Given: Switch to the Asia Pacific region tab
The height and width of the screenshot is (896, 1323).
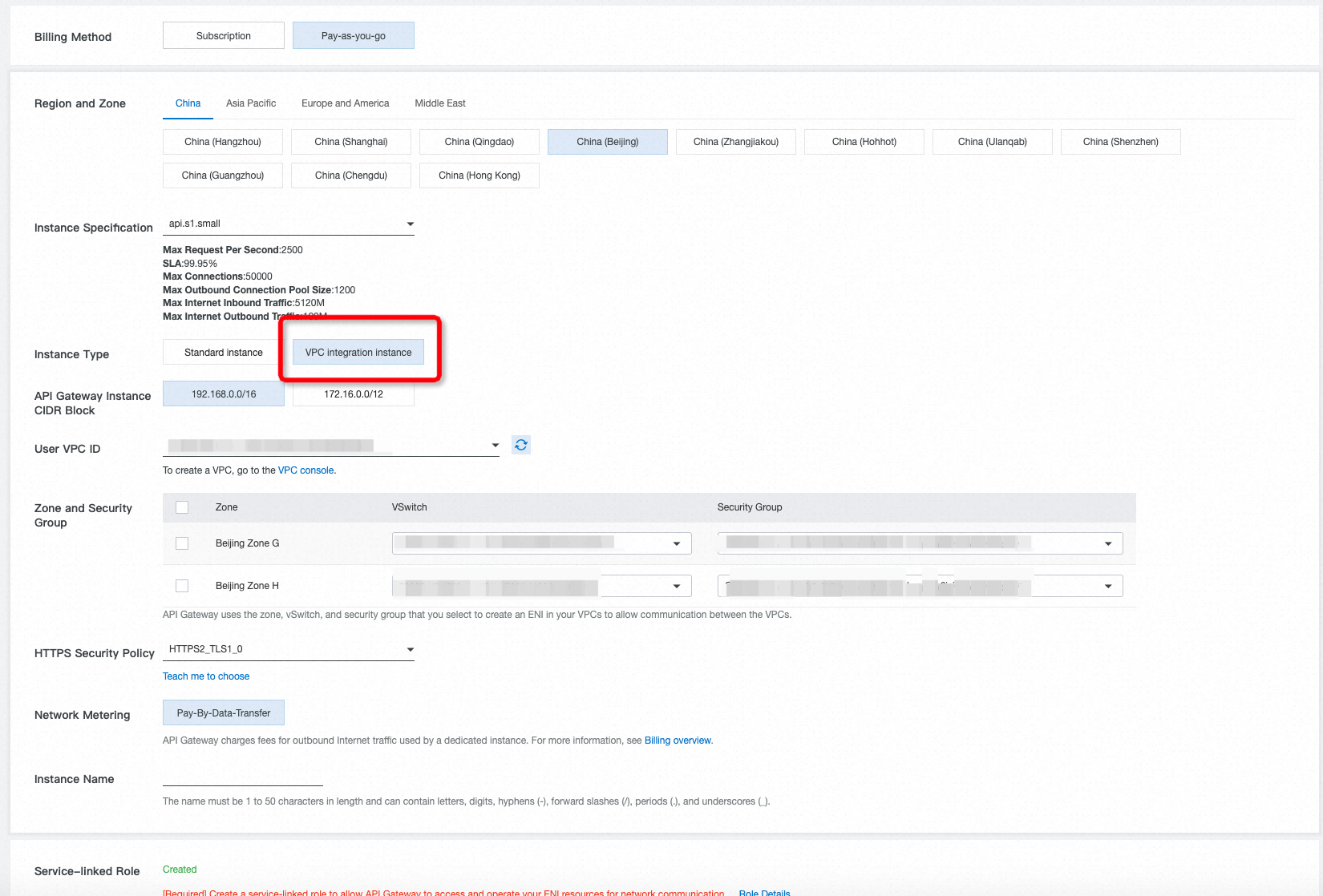Looking at the screenshot, I should pyautogui.click(x=251, y=103).
